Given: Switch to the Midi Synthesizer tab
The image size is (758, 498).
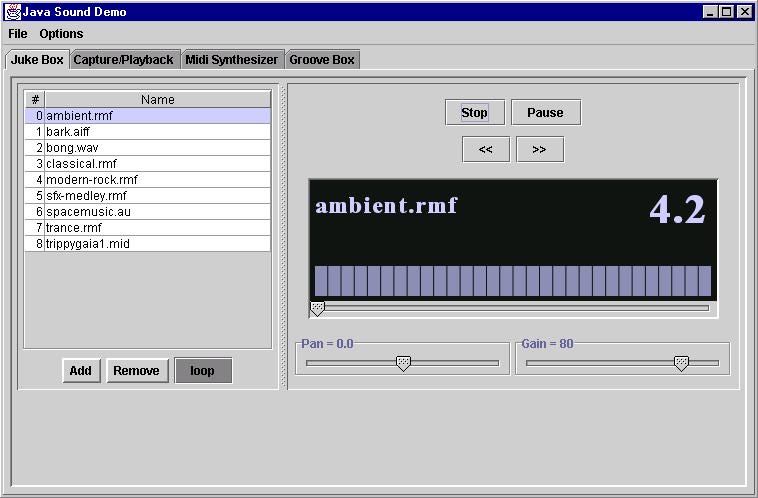Looking at the screenshot, I should pyautogui.click(x=231, y=60).
